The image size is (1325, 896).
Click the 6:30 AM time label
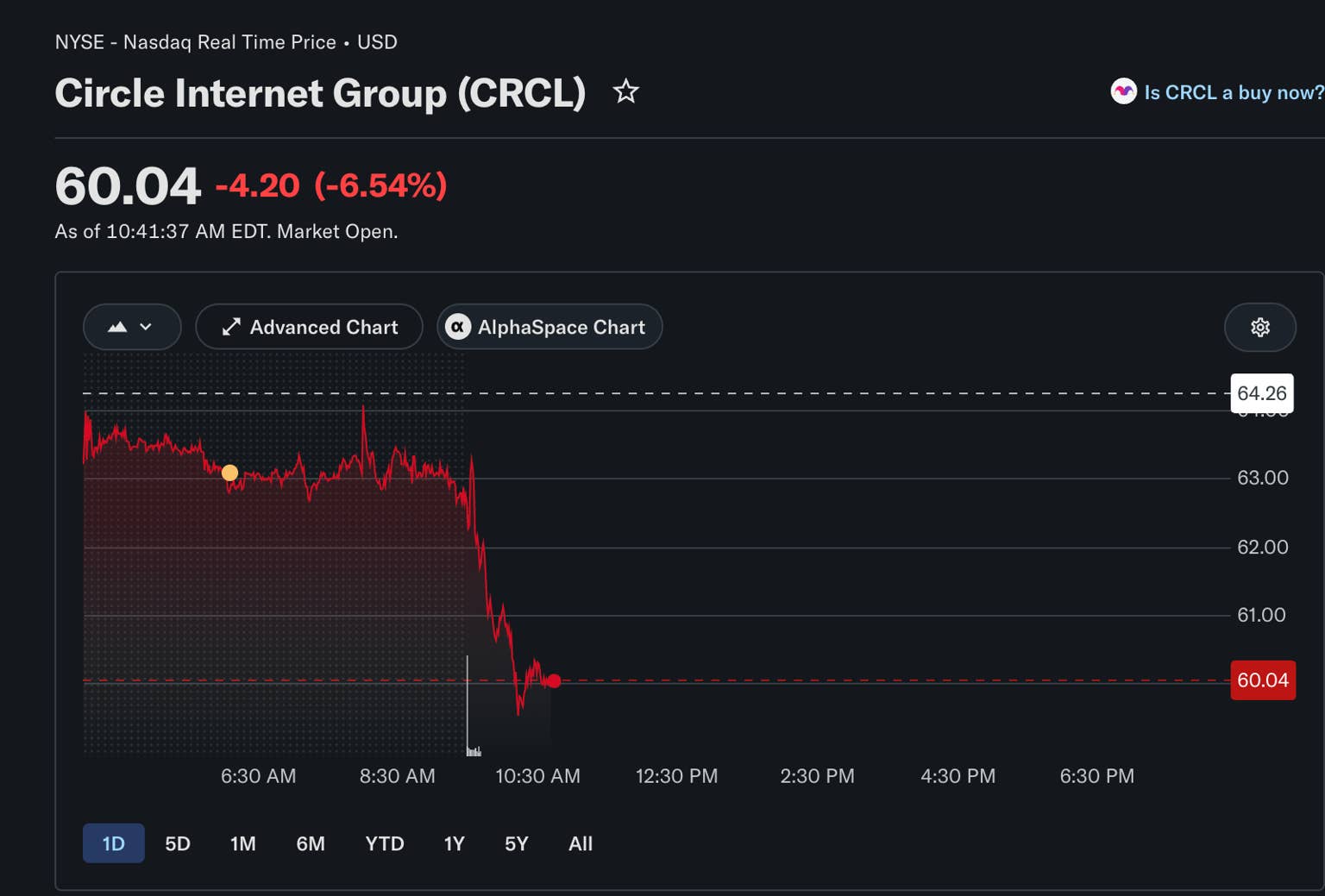258,776
